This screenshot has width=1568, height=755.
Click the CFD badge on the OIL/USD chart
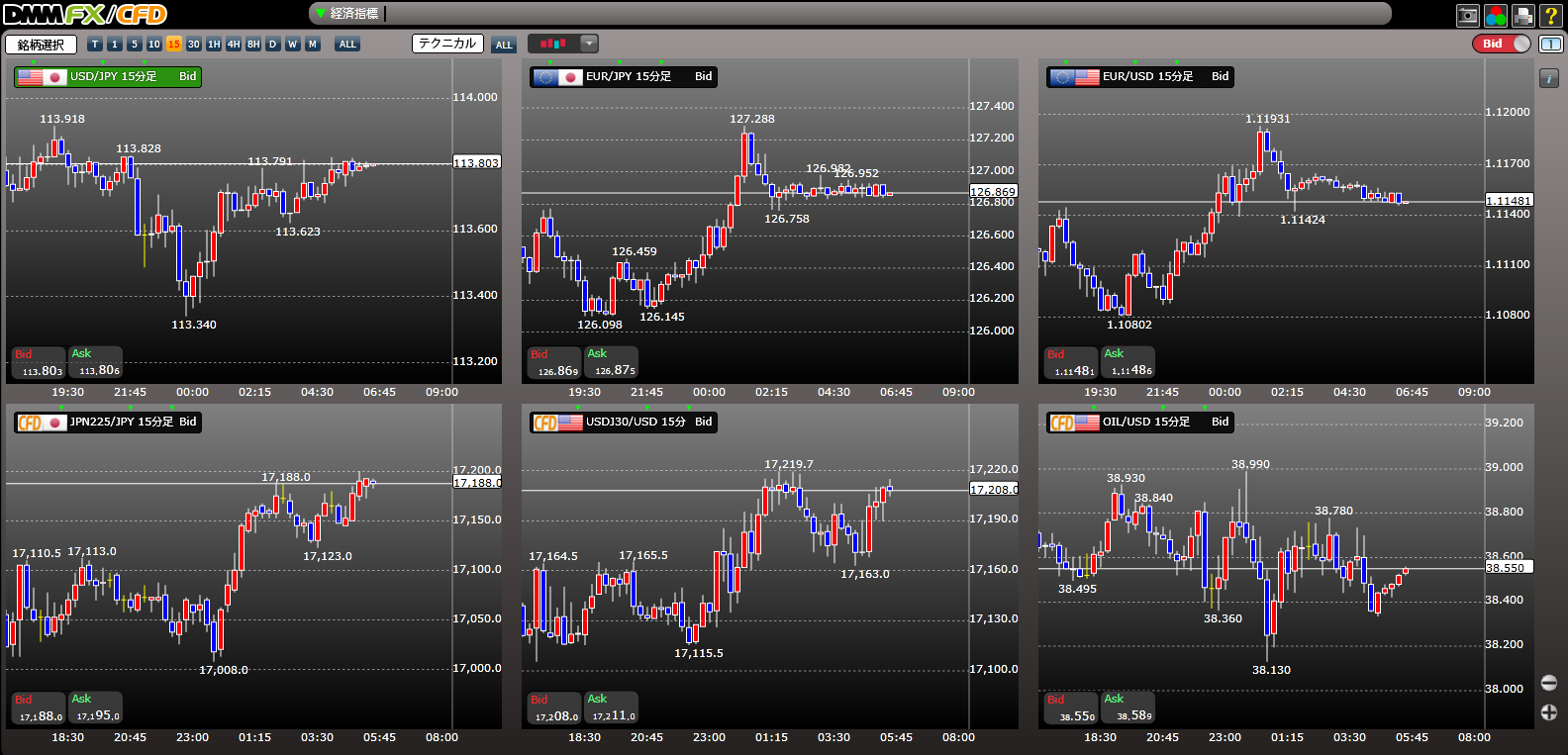pyautogui.click(x=1062, y=423)
